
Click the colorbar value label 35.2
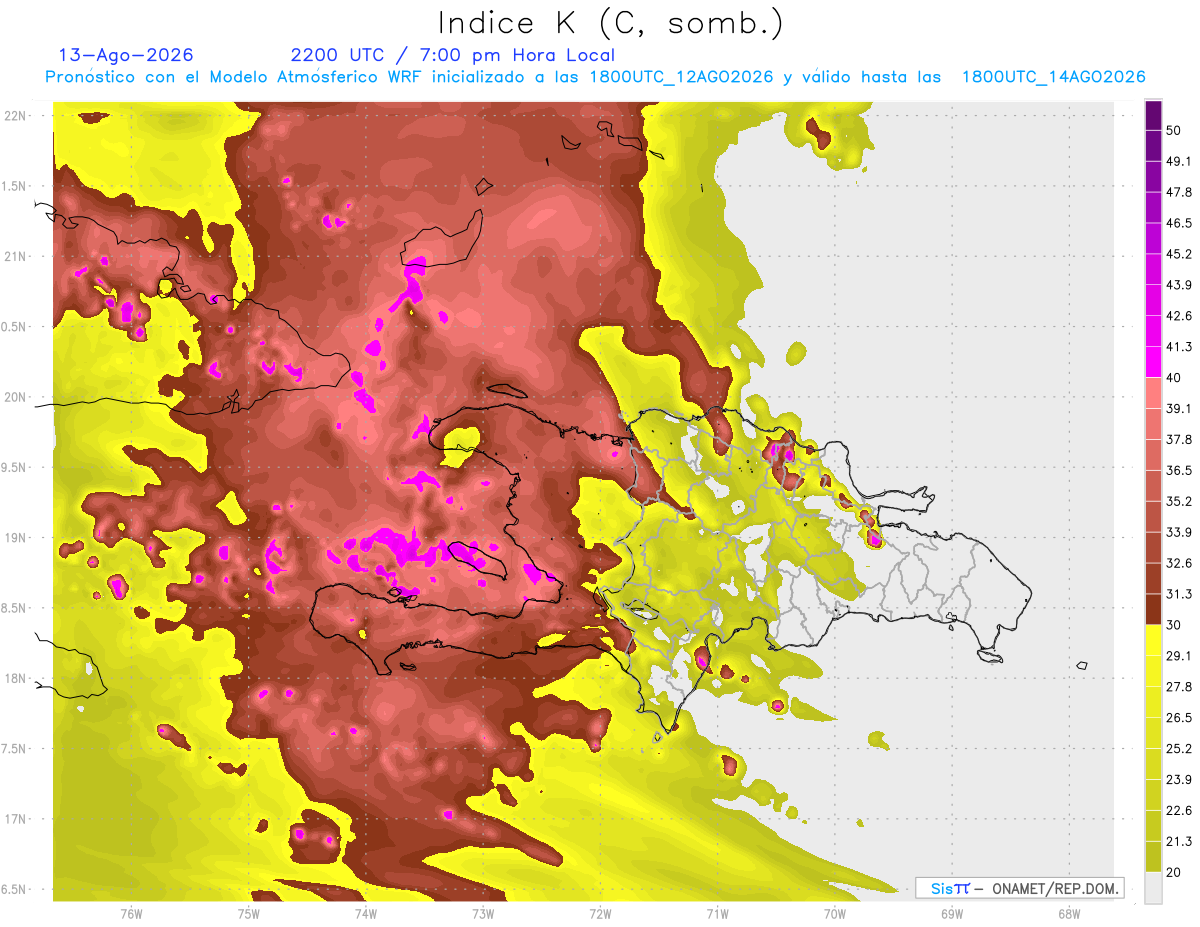click(x=1179, y=502)
